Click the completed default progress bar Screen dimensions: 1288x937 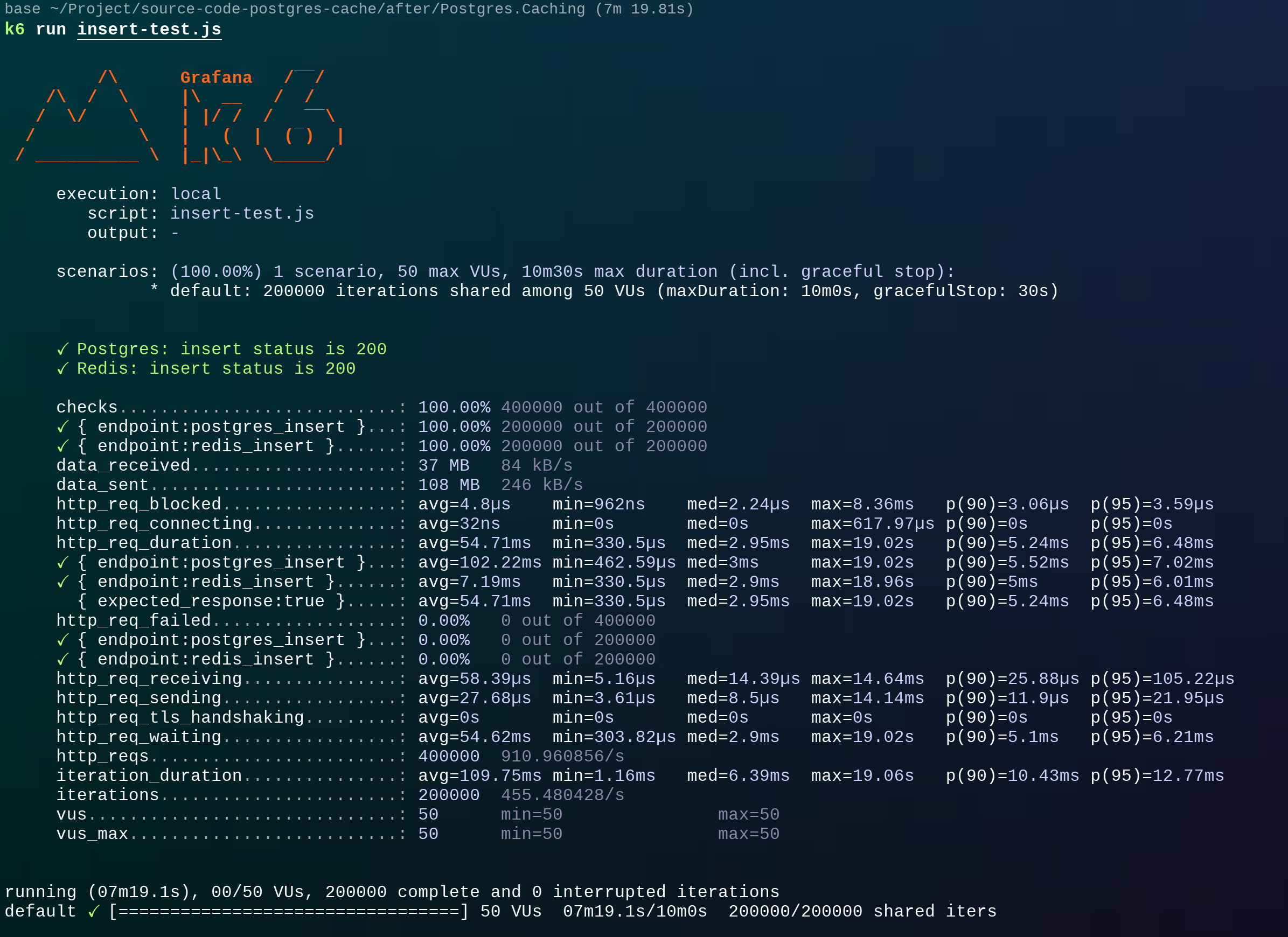tap(289, 912)
